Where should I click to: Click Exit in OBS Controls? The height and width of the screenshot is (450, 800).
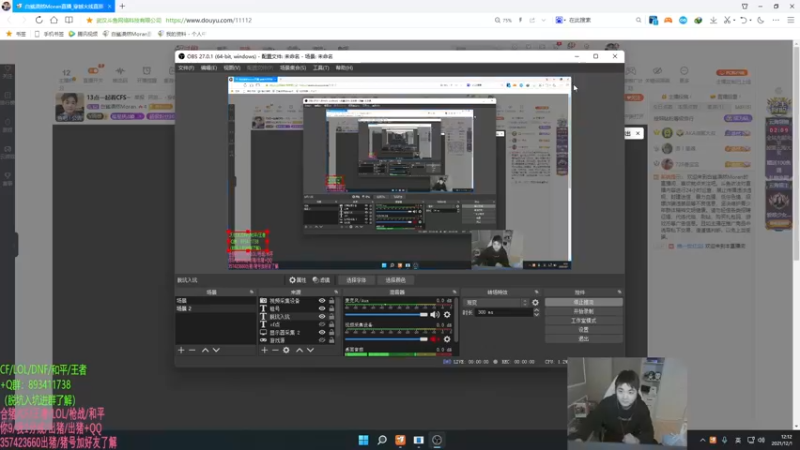583,338
